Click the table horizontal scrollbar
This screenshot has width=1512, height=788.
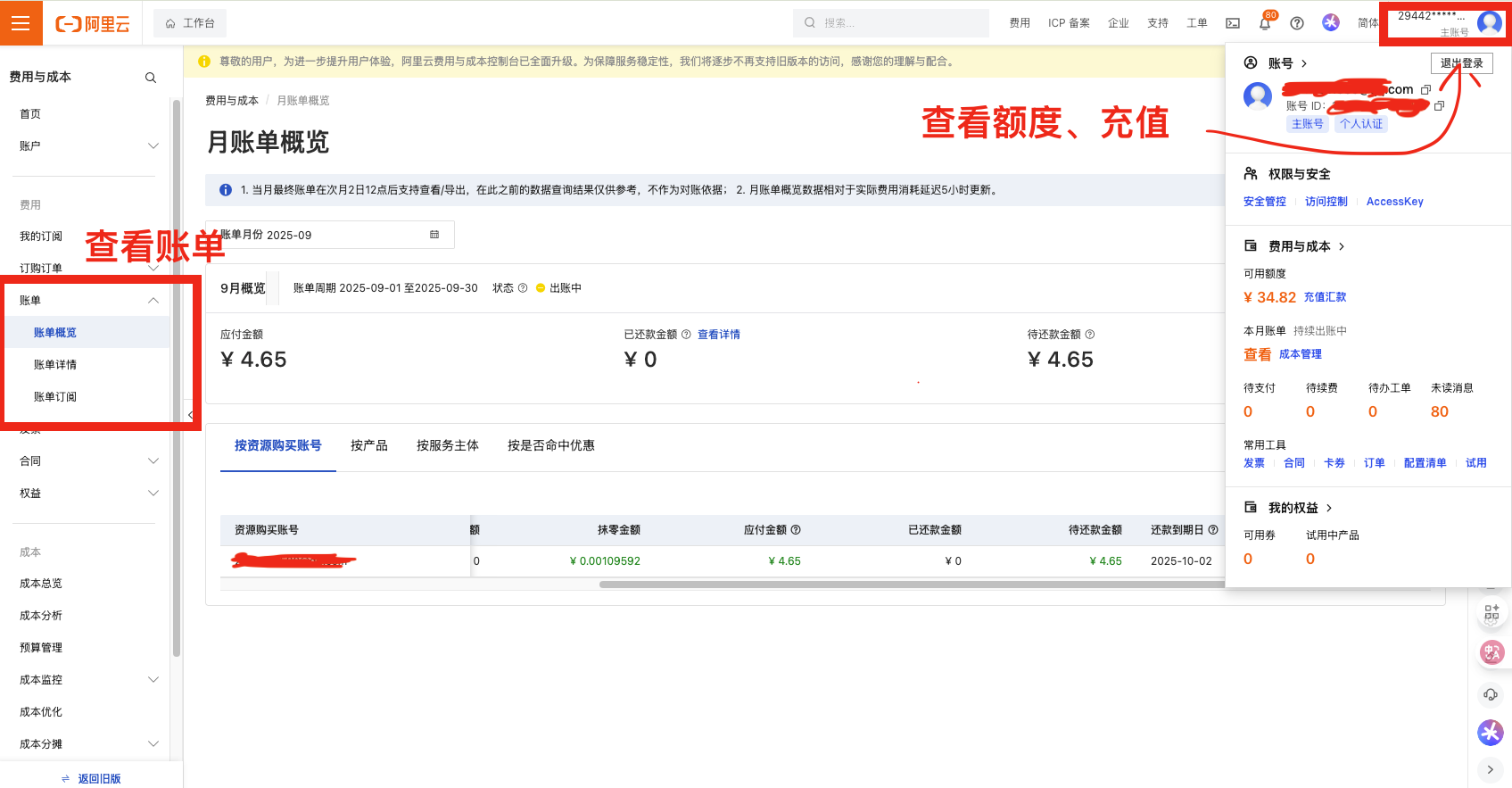click(x=910, y=585)
